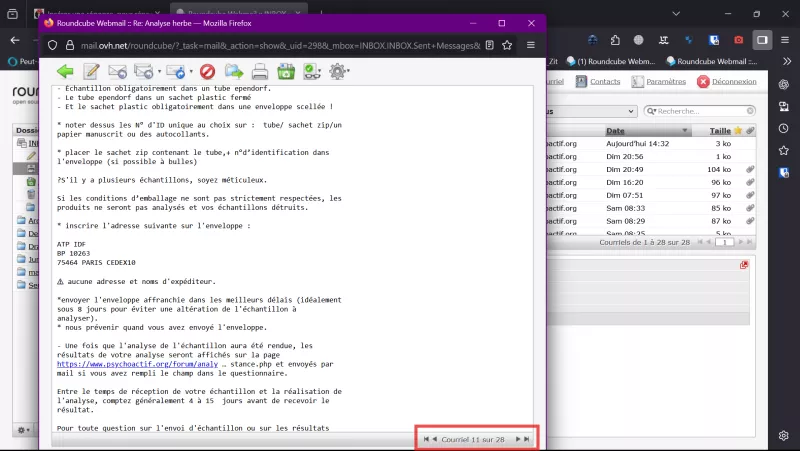Navigate back in main Firefox window
Image resolution: width=800 pixels, height=451 pixels.
point(15,40)
